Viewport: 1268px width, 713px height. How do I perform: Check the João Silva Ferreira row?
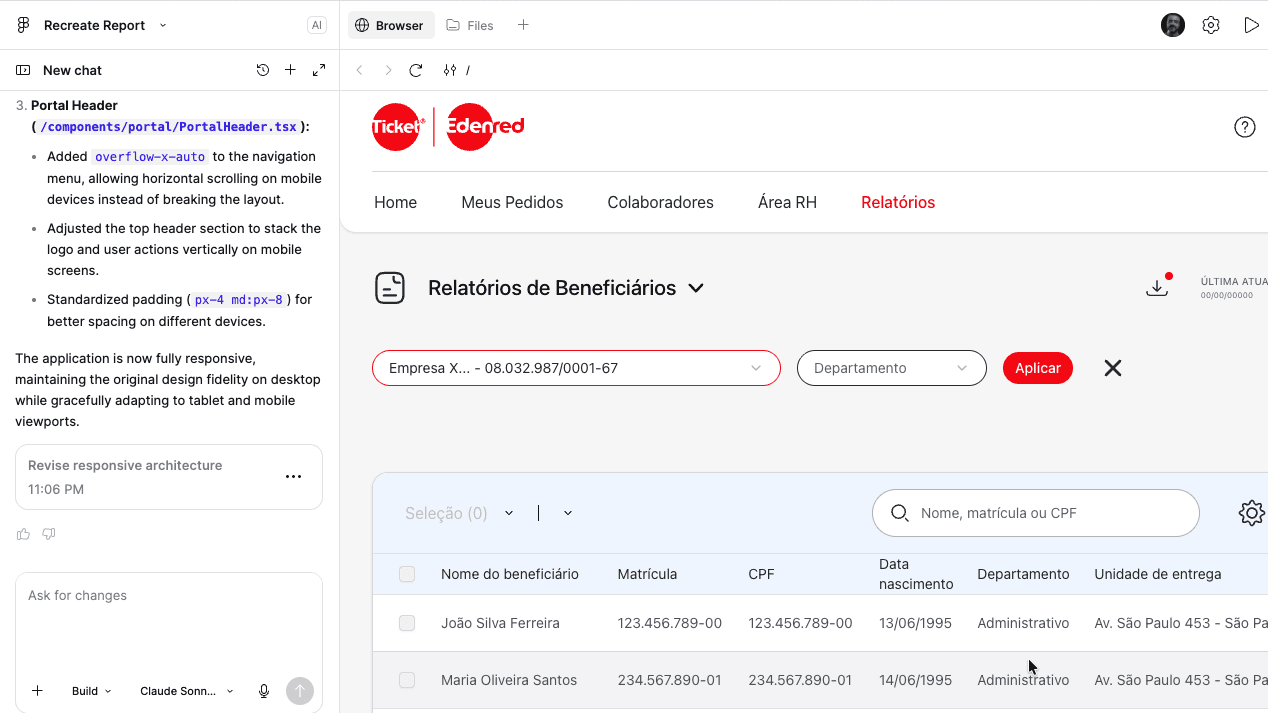point(407,623)
